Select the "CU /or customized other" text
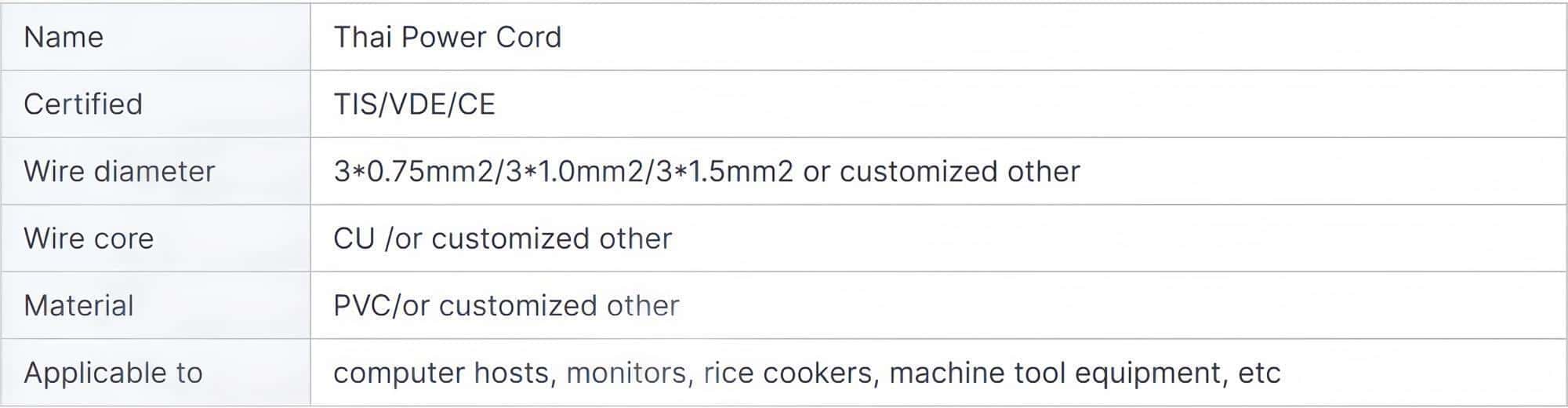This screenshot has width=1568, height=408. pos(503,239)
